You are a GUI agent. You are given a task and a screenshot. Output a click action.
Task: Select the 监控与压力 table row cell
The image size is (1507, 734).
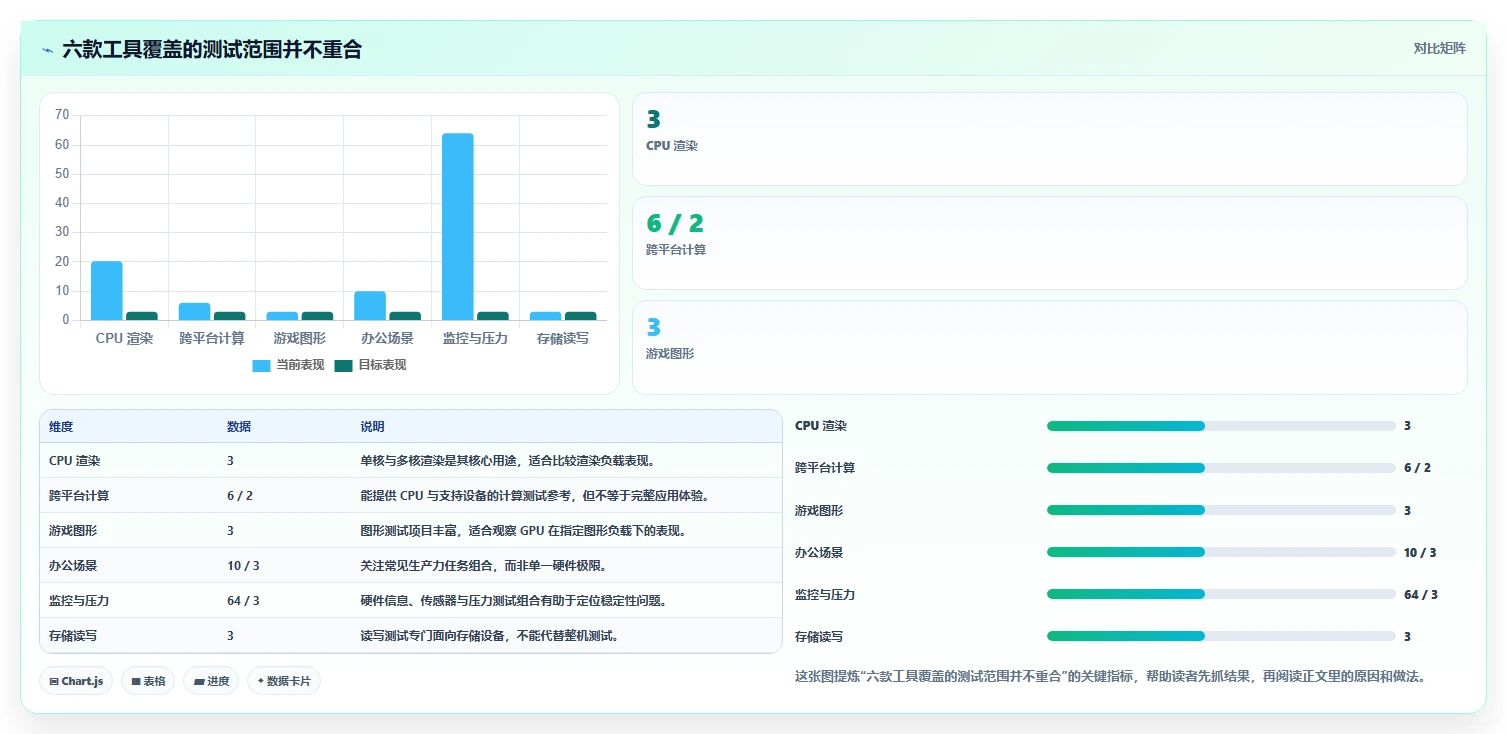[79, 601]
